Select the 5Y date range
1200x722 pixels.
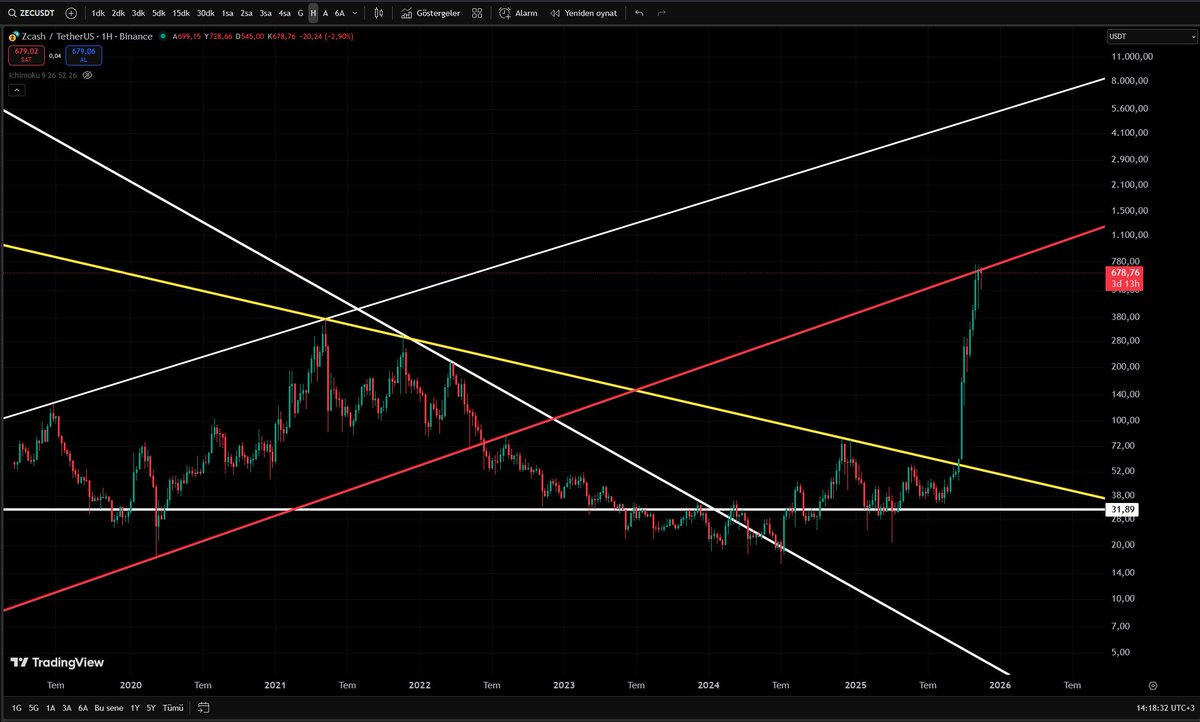click(x=151, y=707)
